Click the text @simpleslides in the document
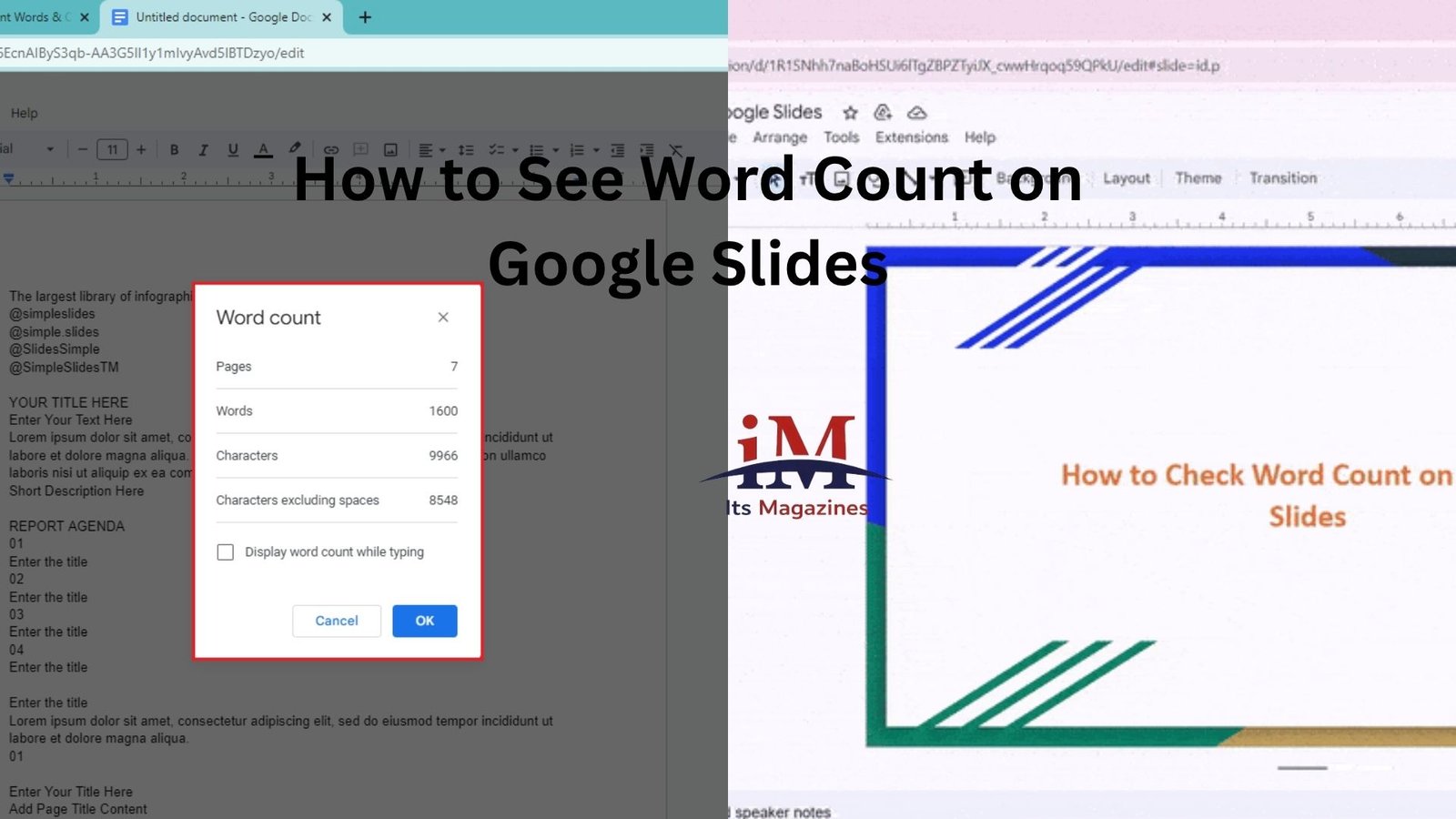 (x=52, y=314)
